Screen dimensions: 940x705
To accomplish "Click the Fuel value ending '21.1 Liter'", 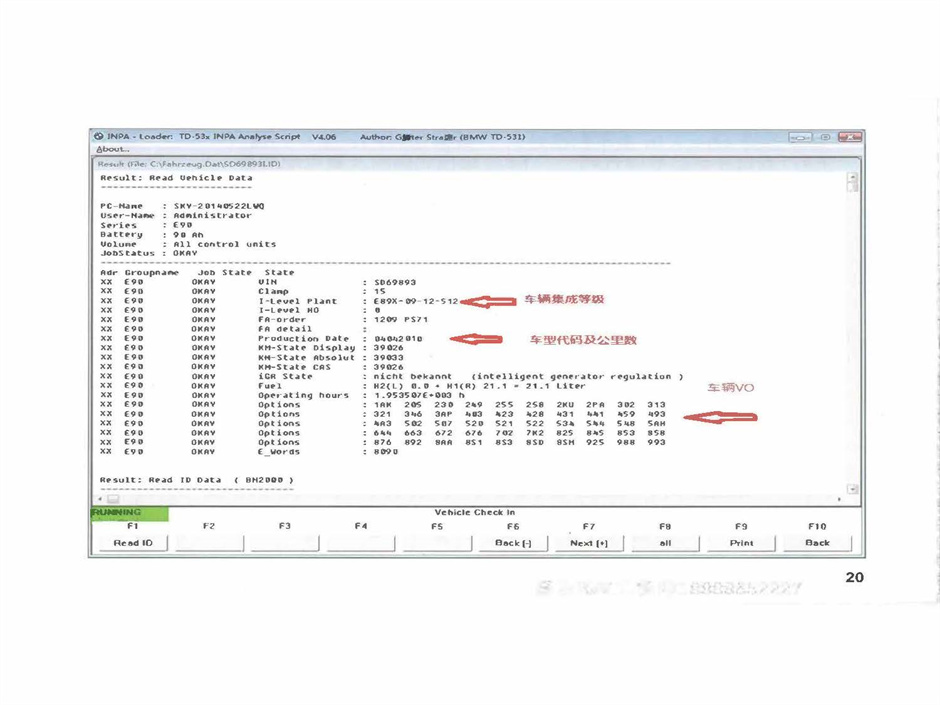I will [x=479, y=386].
